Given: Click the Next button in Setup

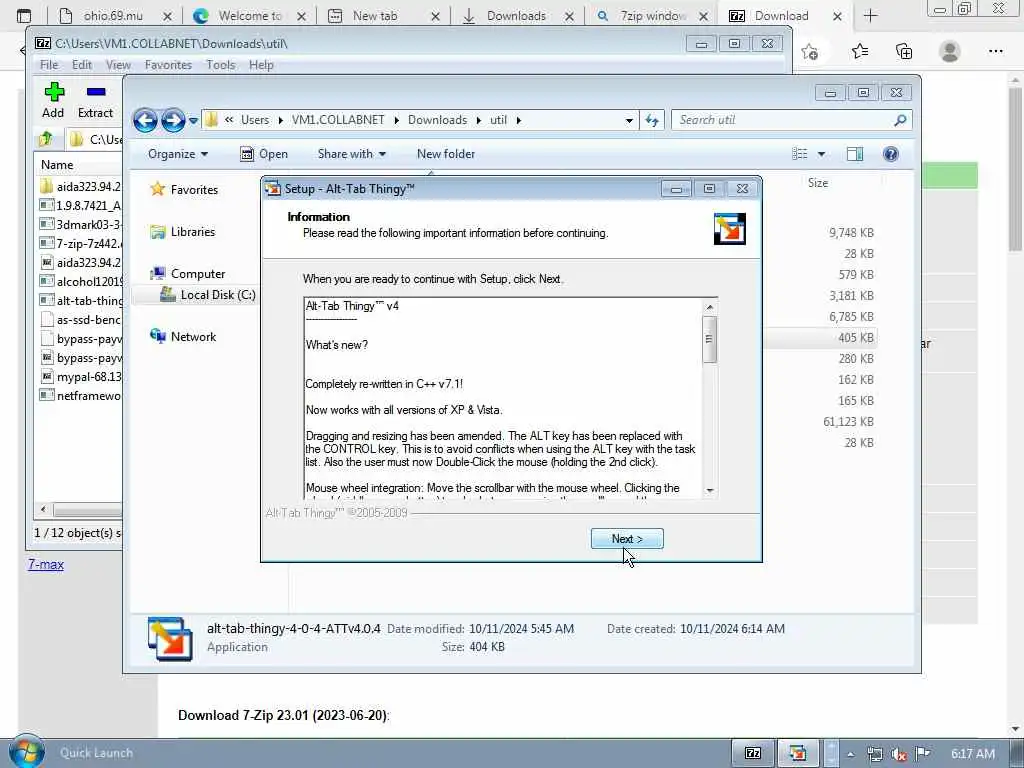Looking at the screenshot, I should point(627,539).
